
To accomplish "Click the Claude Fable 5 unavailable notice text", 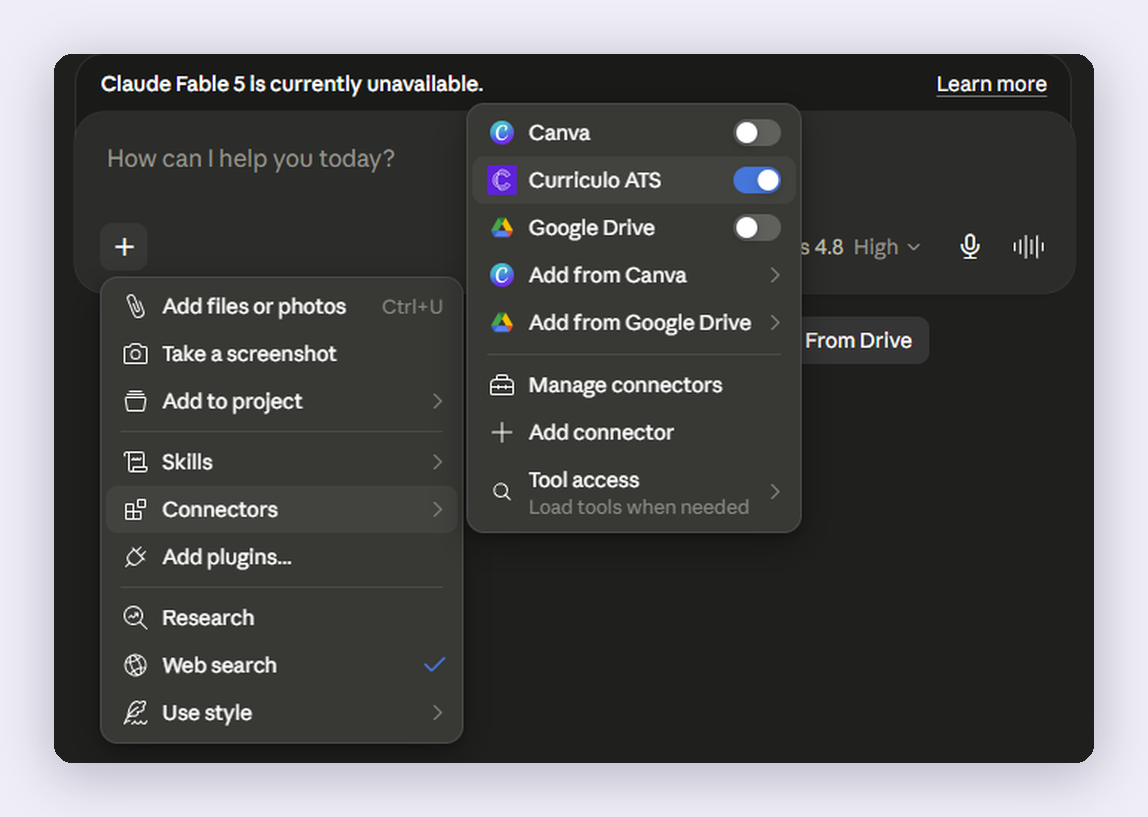I will point(292,84).
